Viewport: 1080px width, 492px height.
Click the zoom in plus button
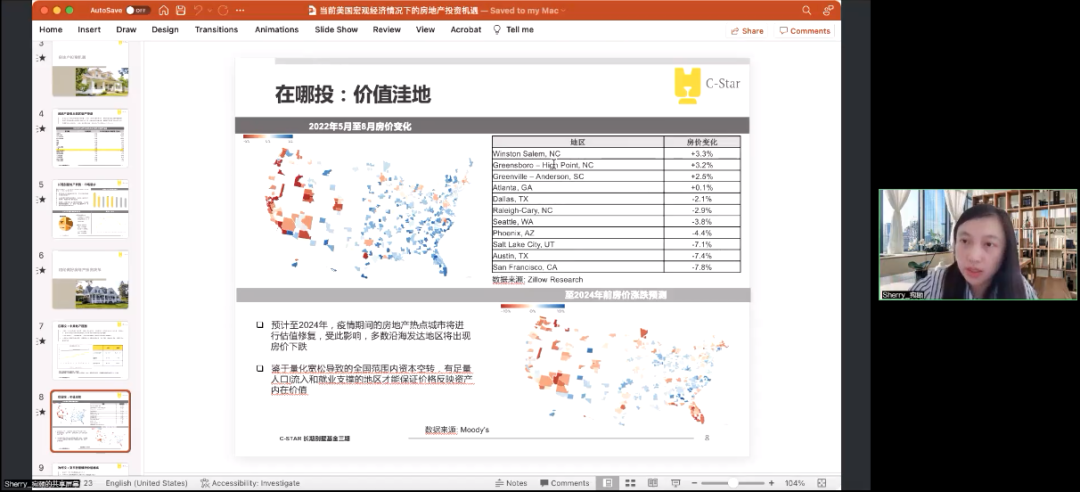[x=771, y=483]
